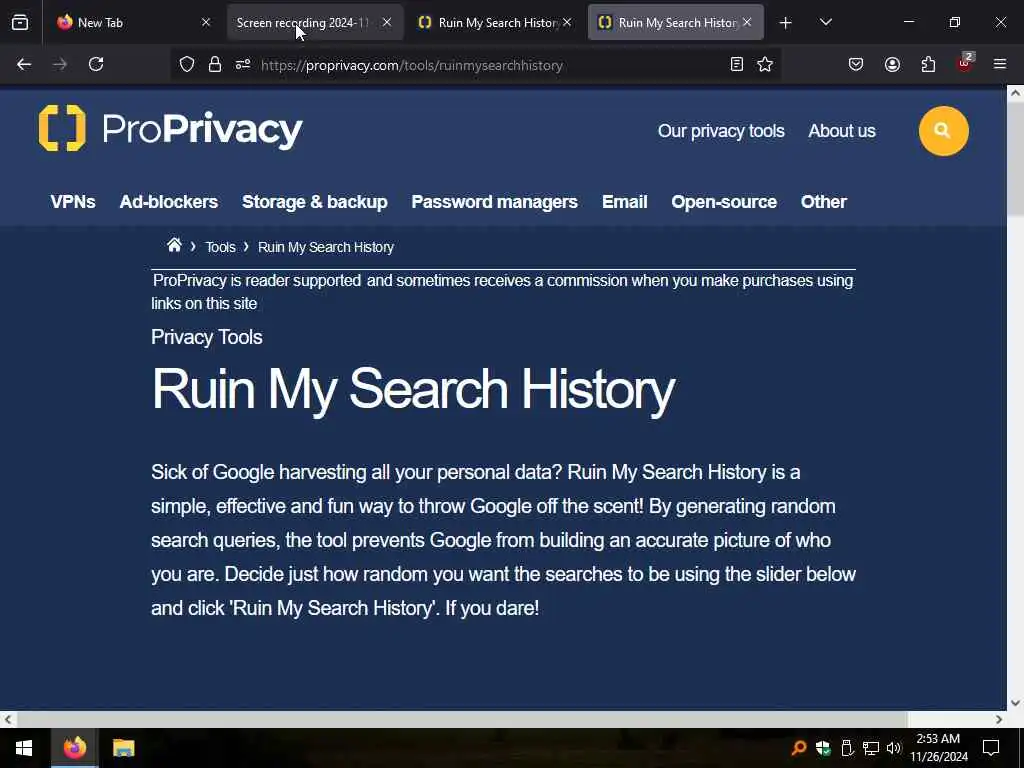Open About us link
This screenshot has height=768, width=1024.
point(842,131)
